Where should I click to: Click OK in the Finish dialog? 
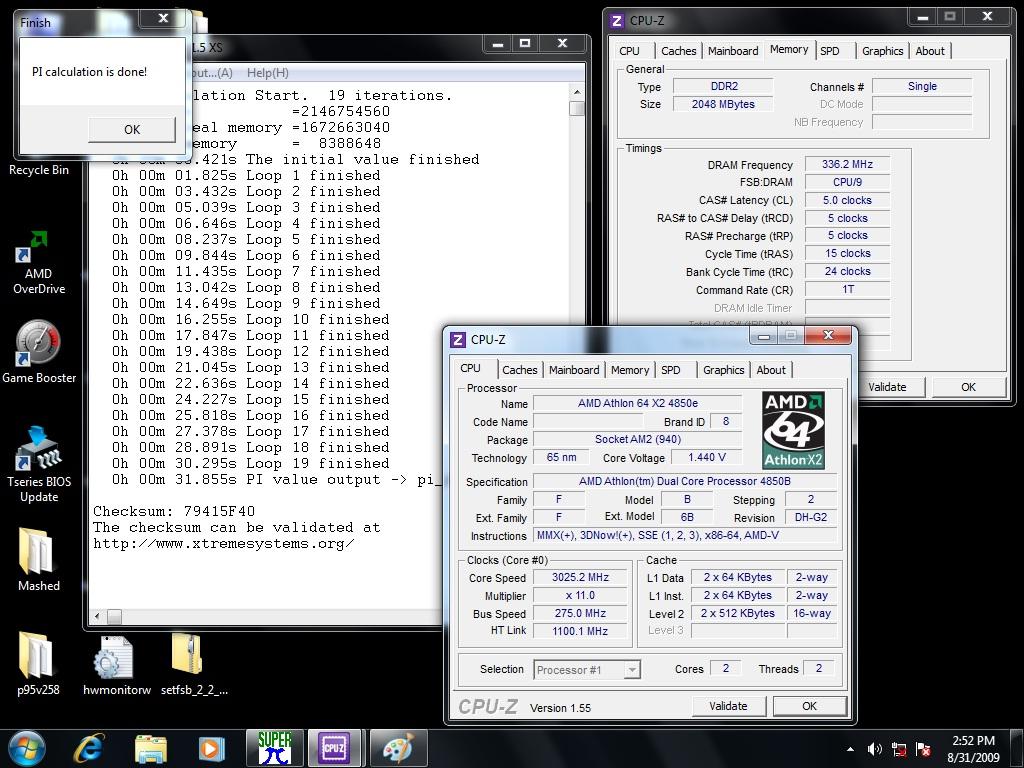click(x=132, y=129)
